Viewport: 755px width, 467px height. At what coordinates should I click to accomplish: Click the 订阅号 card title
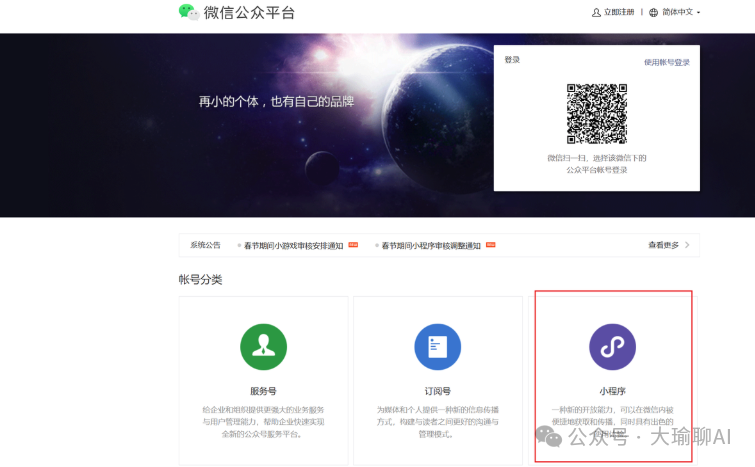[x=438, y=391]
